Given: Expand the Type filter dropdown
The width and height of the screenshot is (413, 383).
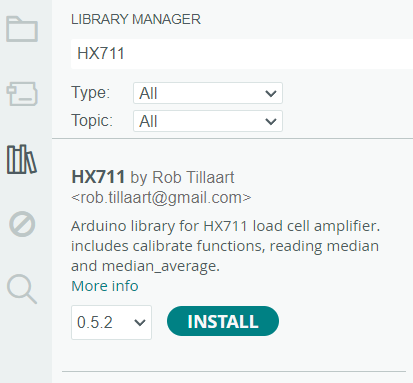Looking at the screenshot, I should [208, 93].
